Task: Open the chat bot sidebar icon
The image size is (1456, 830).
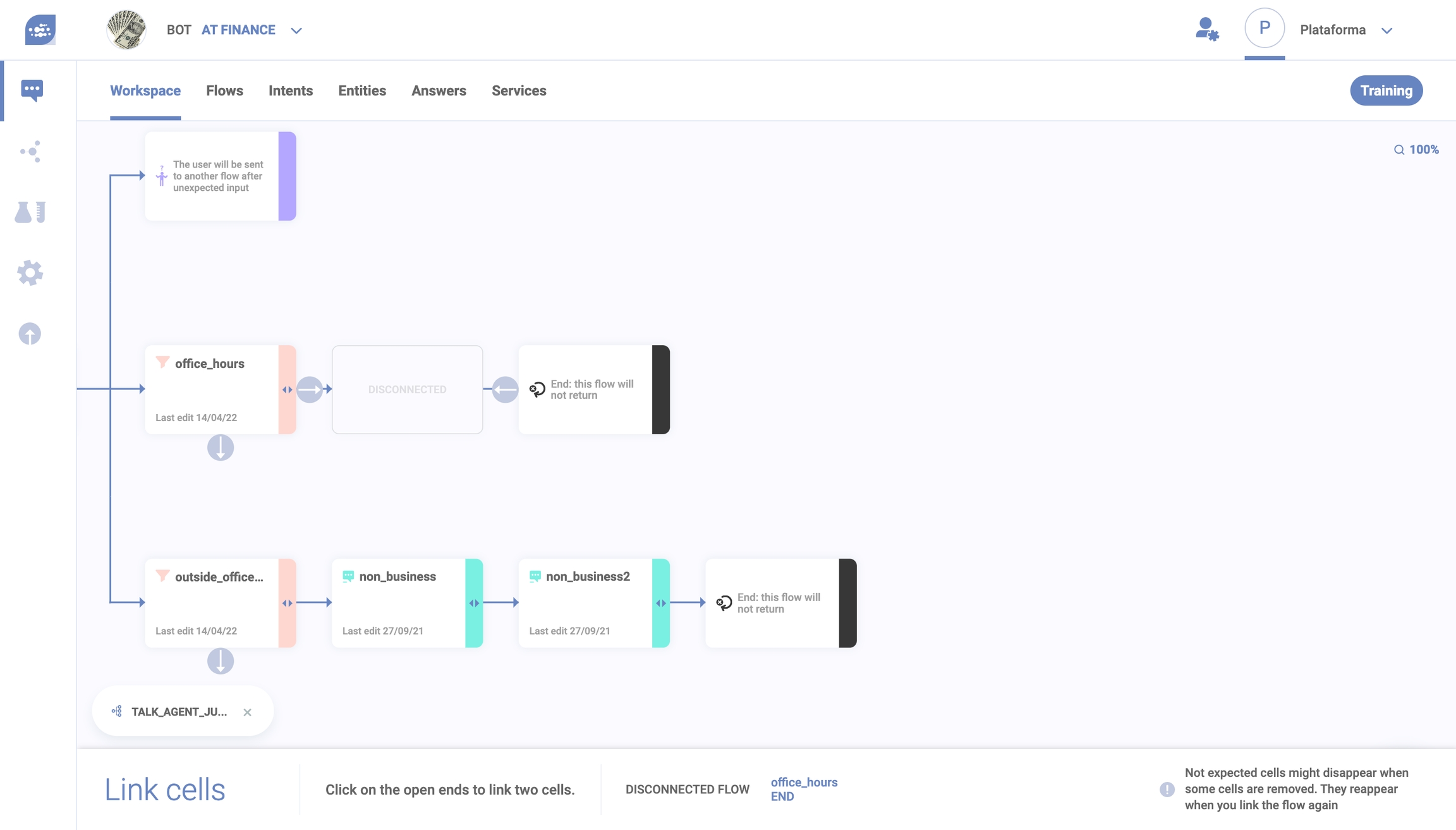Action: pos(32,90)
